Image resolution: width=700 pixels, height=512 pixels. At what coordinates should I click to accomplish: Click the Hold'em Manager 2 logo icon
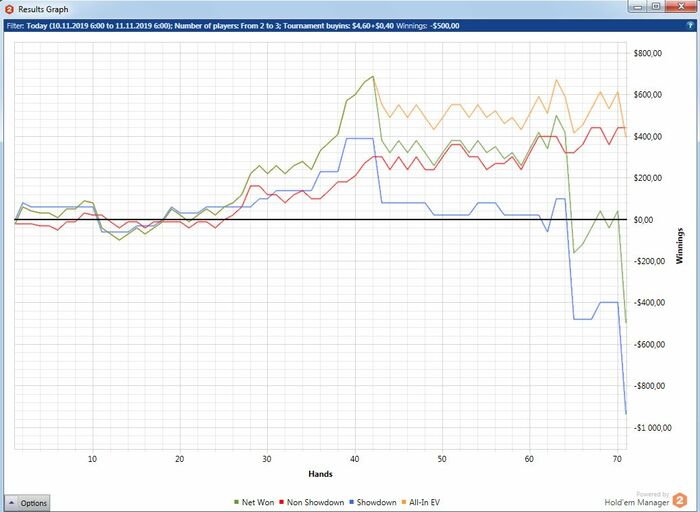pyautogui.click(x=680, y=500)
